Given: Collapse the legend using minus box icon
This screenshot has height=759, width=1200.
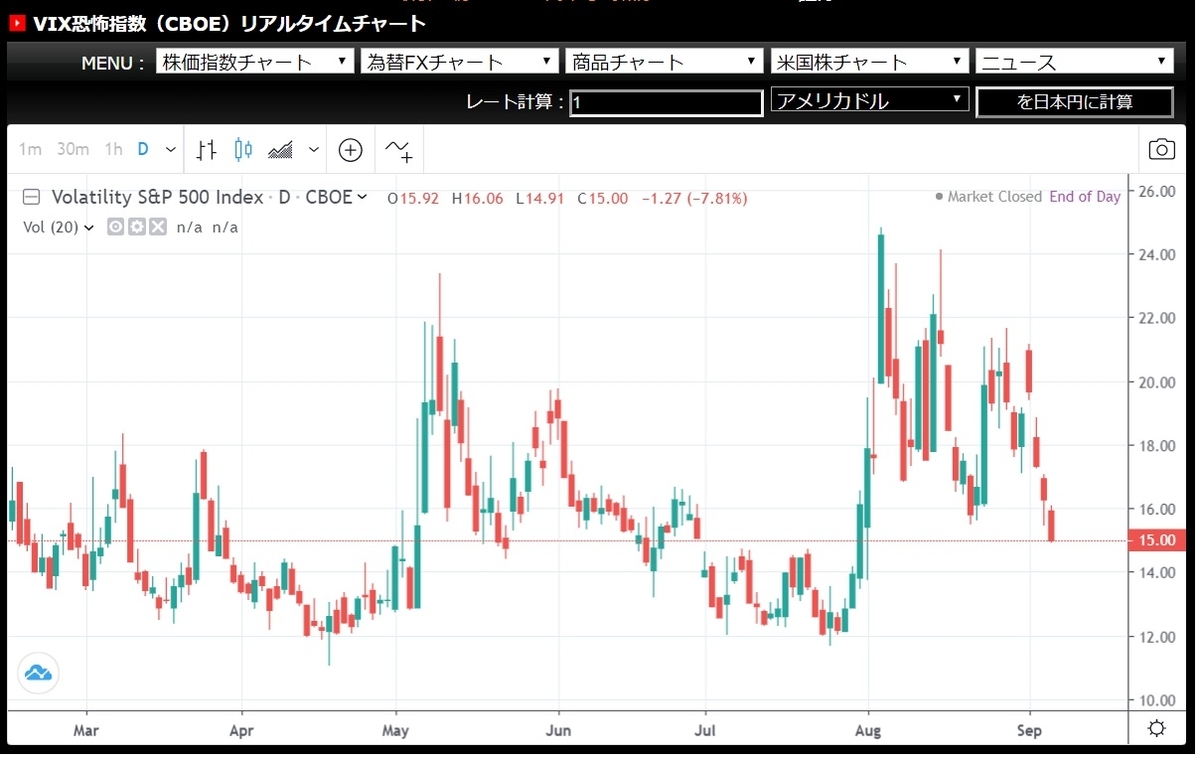Looking at the screenshot, I should [x=32, y=197].
